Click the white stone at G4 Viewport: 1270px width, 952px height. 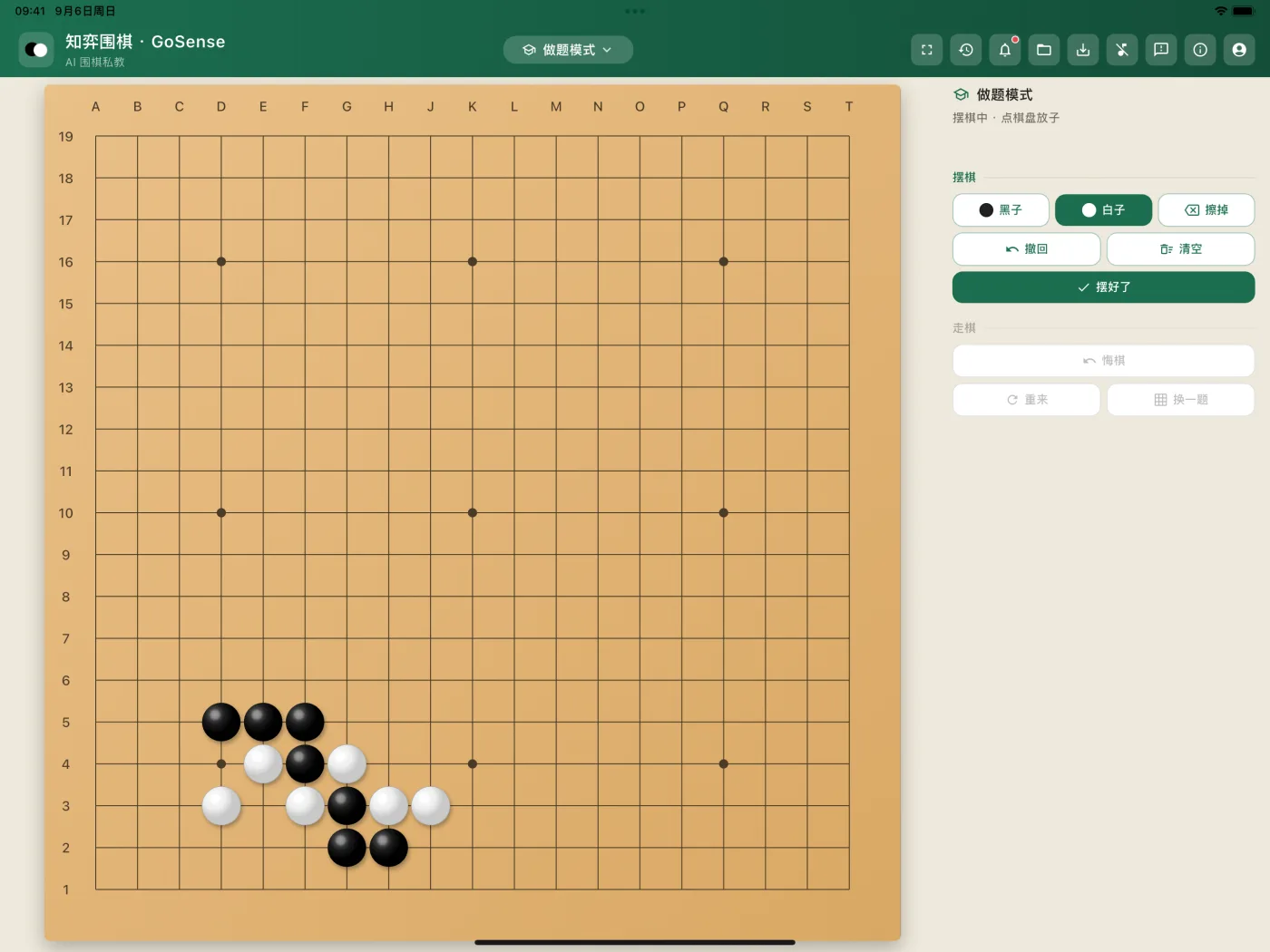pyautogui.click(x=347, y=764)
